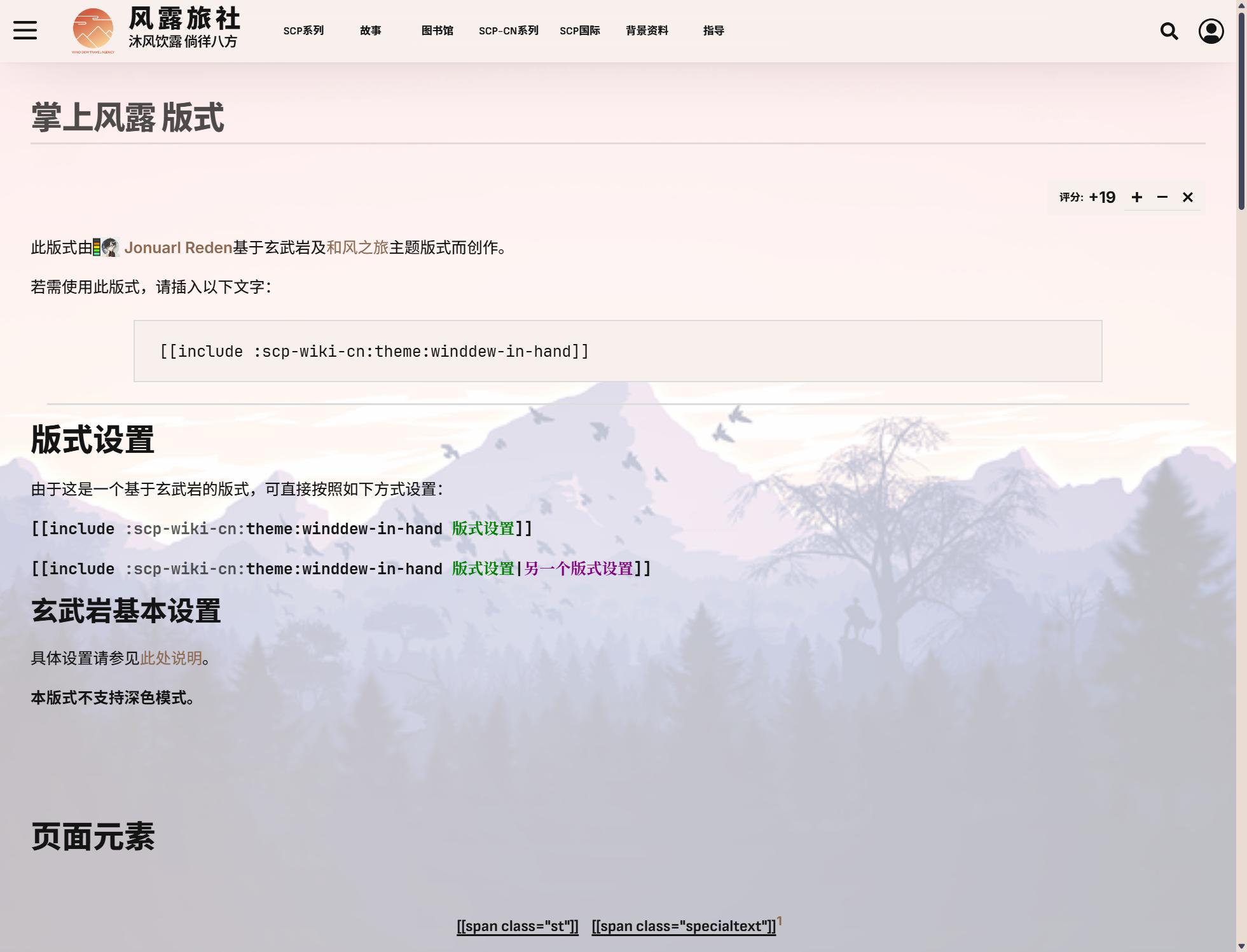Expand the SCP系列 navigation menu
Viewport: 1247px width, 952px height.
(x=303, y=31)
